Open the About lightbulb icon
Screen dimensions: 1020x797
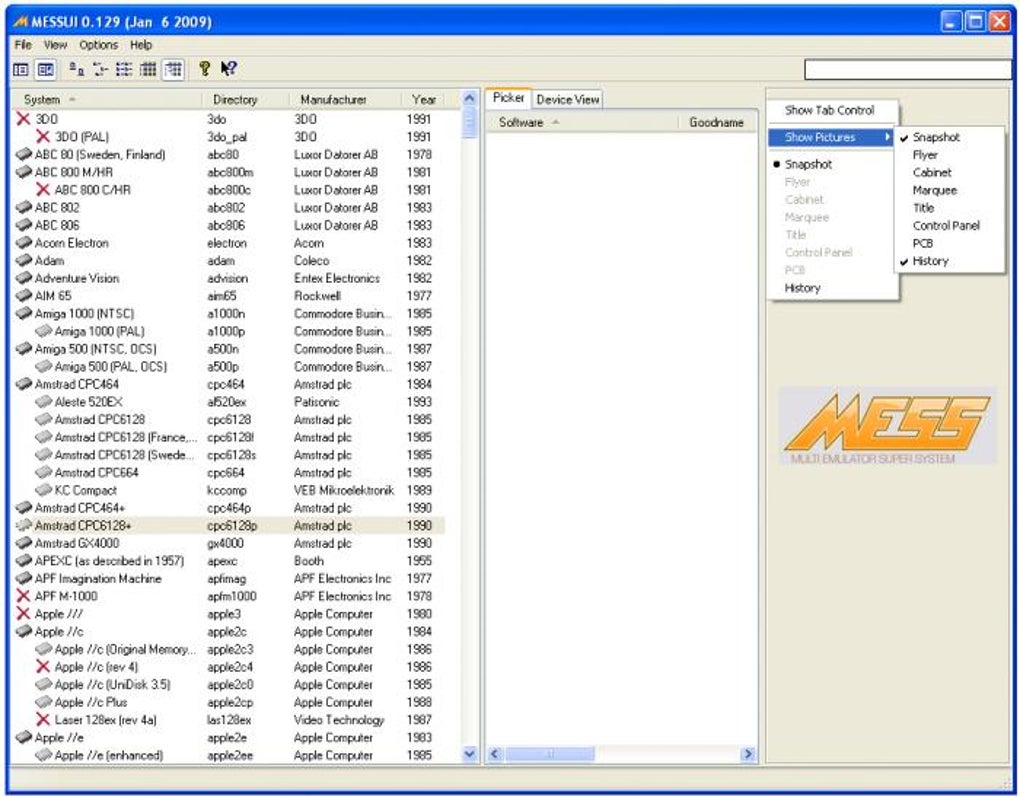click(204, 69)
